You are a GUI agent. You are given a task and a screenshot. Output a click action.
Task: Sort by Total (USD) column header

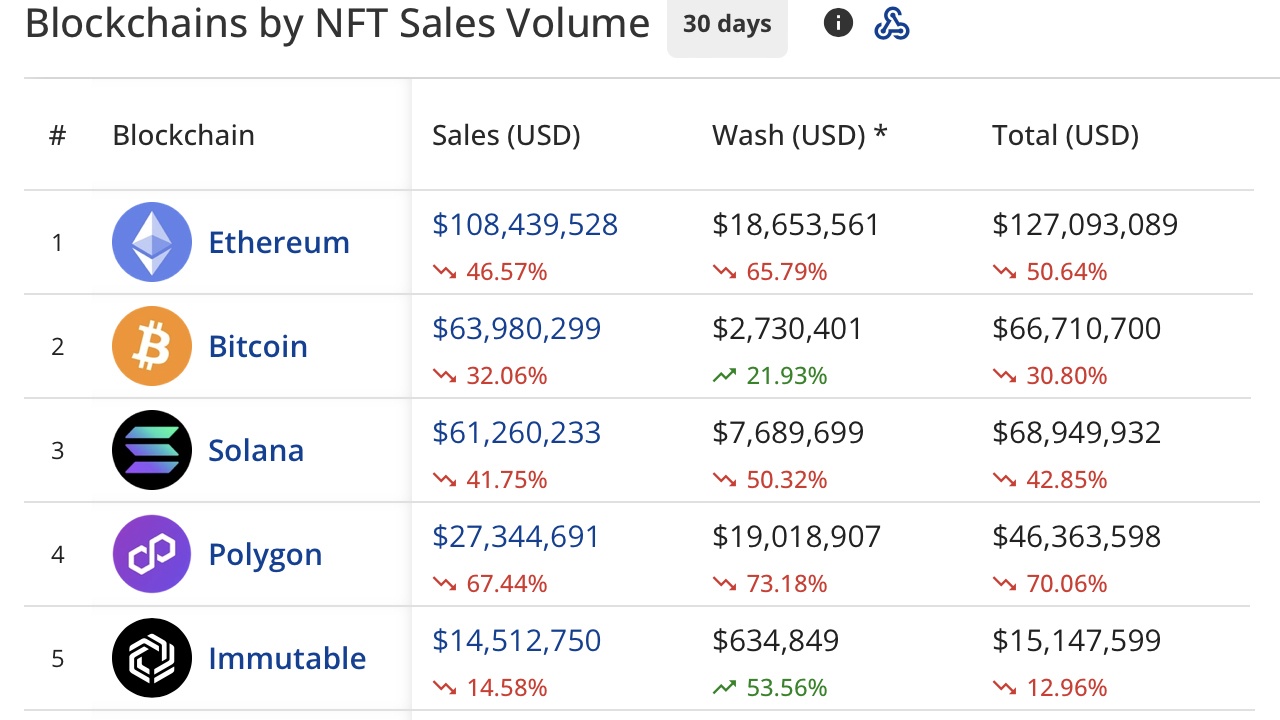pyautogui.click(x=1065, y=135)
